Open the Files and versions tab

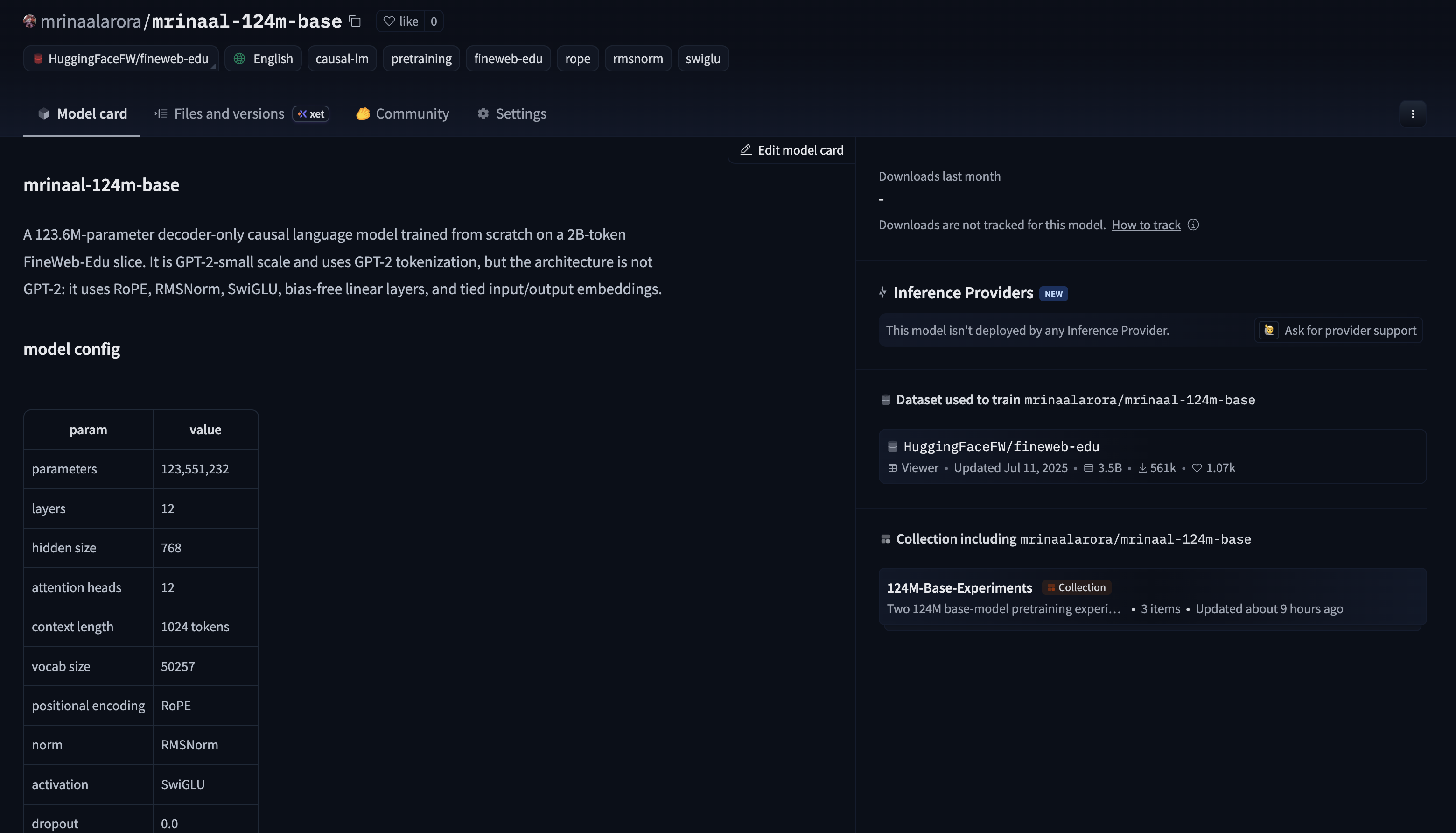coord(241,114)
